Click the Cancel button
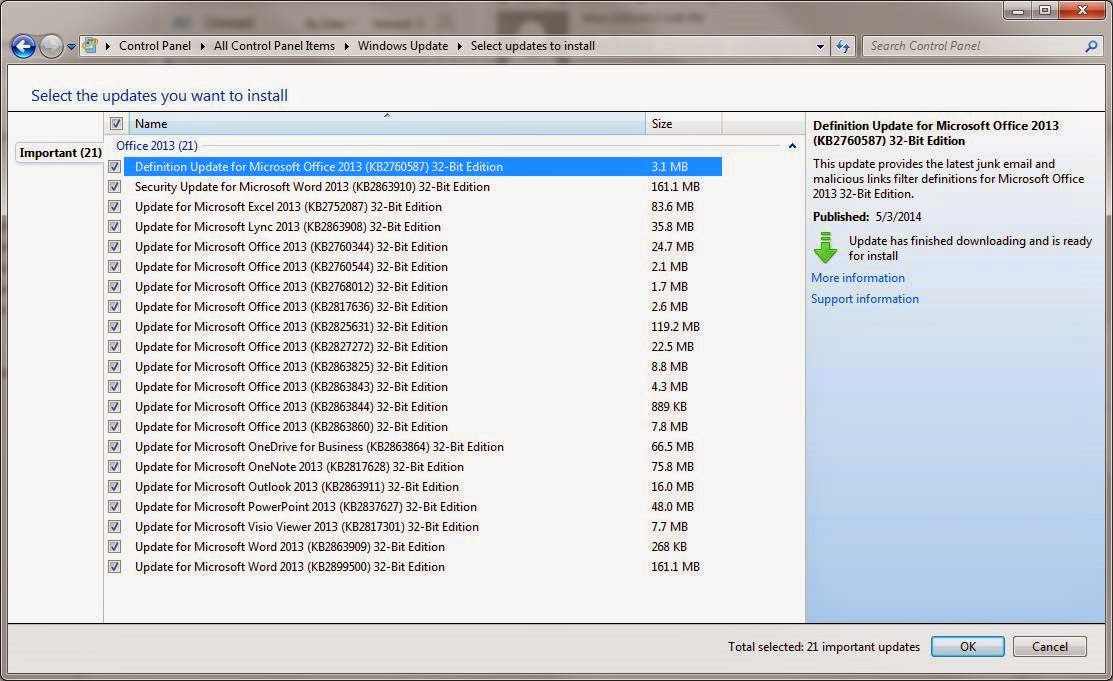The width and height of the screenshot is (1113, 681). tap(1049, 646)
